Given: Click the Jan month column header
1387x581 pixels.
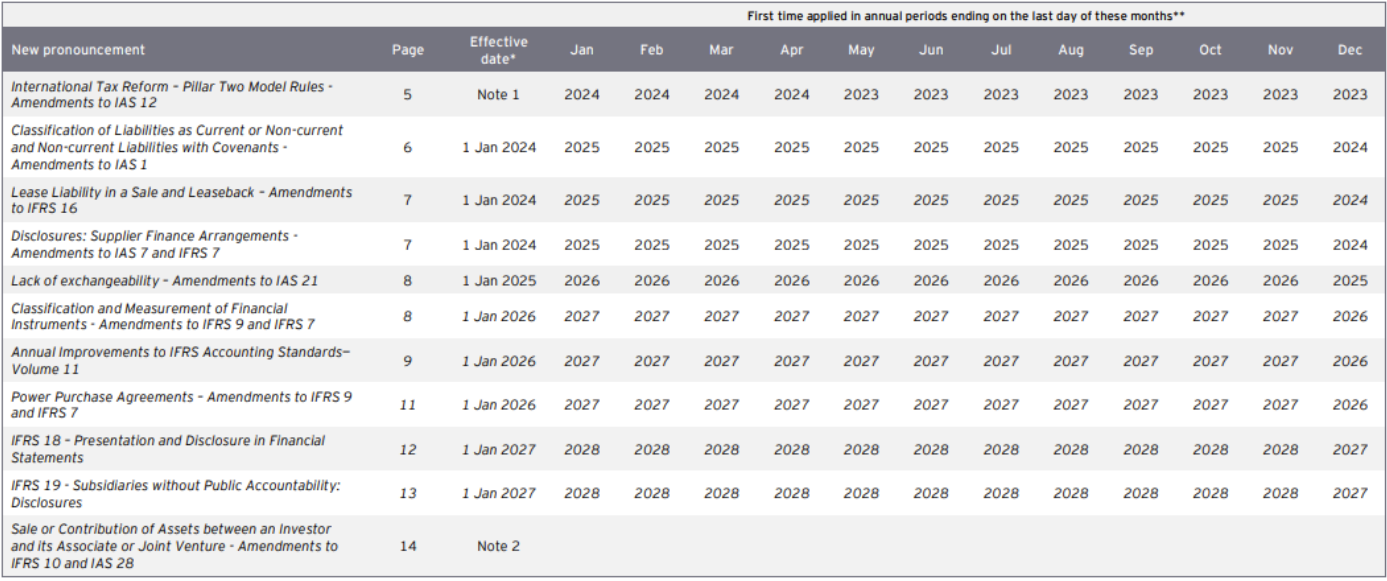Looking at the screenshot, I should (x=582, y=50).
